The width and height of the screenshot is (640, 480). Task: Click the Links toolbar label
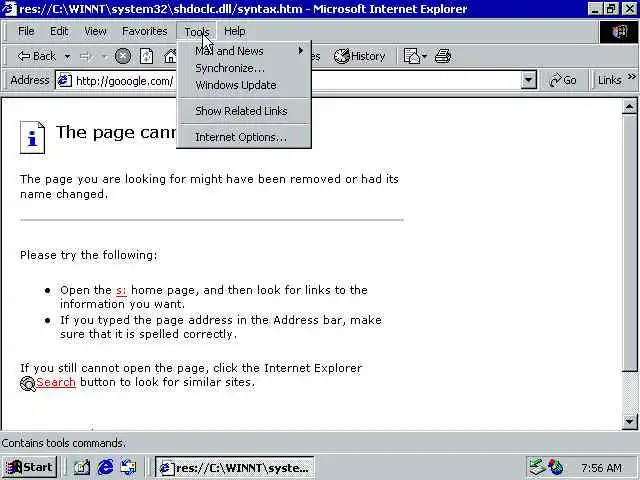[x=609, y=80]
